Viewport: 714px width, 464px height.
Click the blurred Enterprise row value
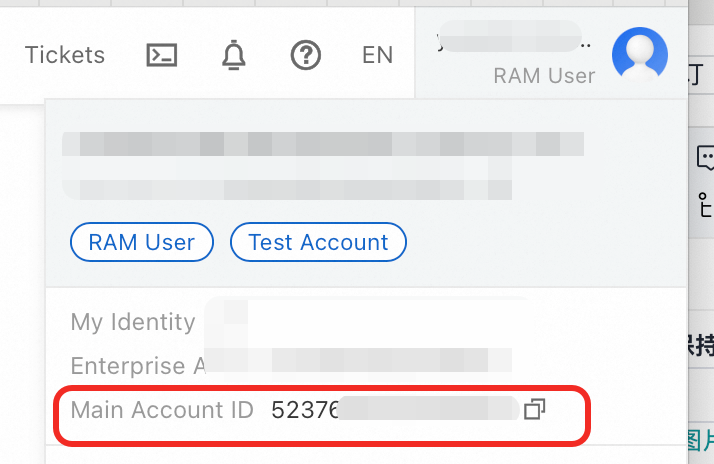coord(360,360)
